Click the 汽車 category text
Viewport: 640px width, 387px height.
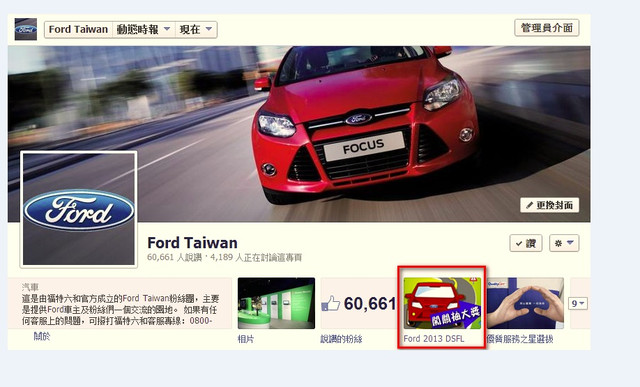coord(30,287)
